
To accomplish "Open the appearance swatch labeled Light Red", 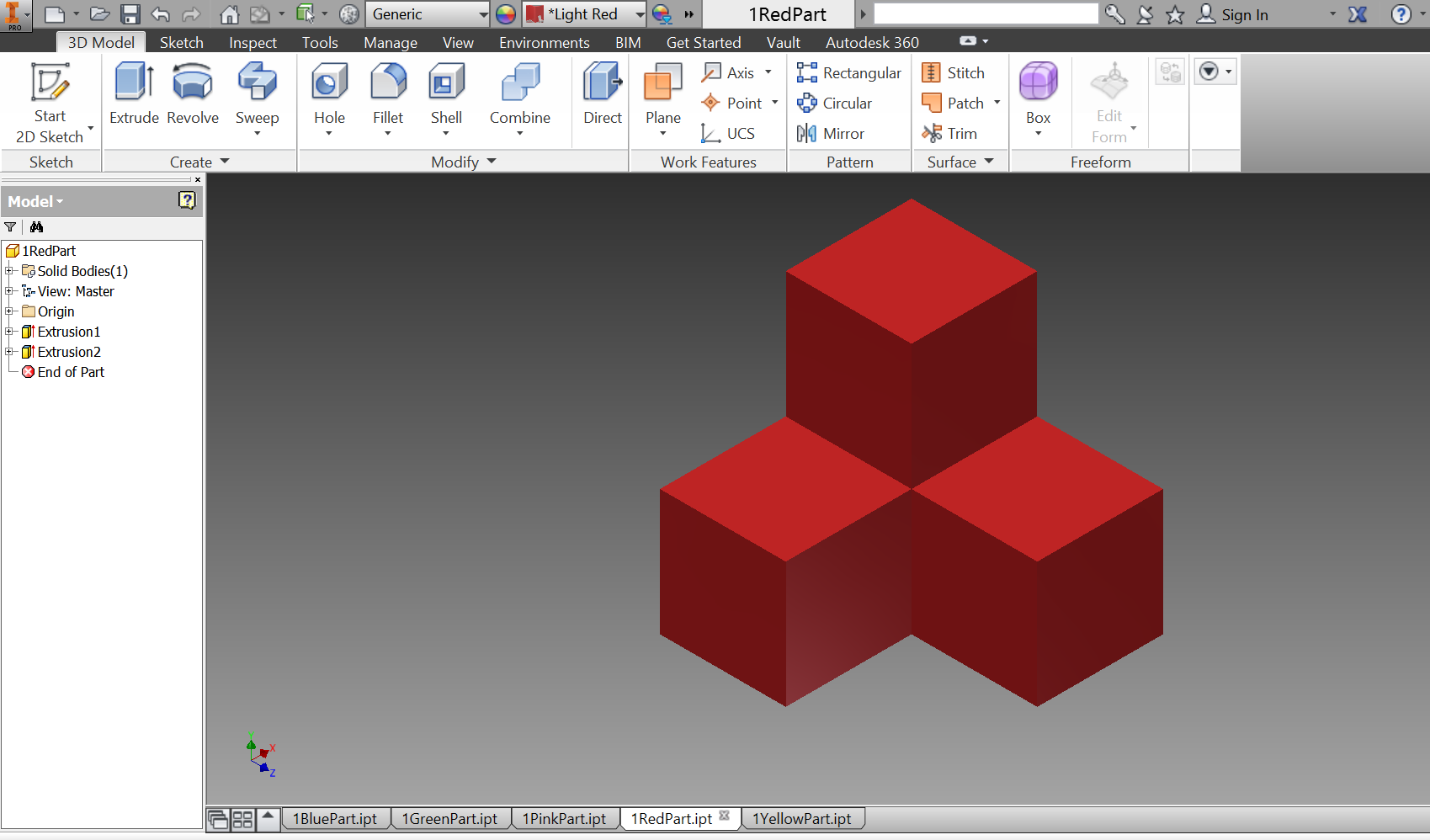I will pos(582,14).
